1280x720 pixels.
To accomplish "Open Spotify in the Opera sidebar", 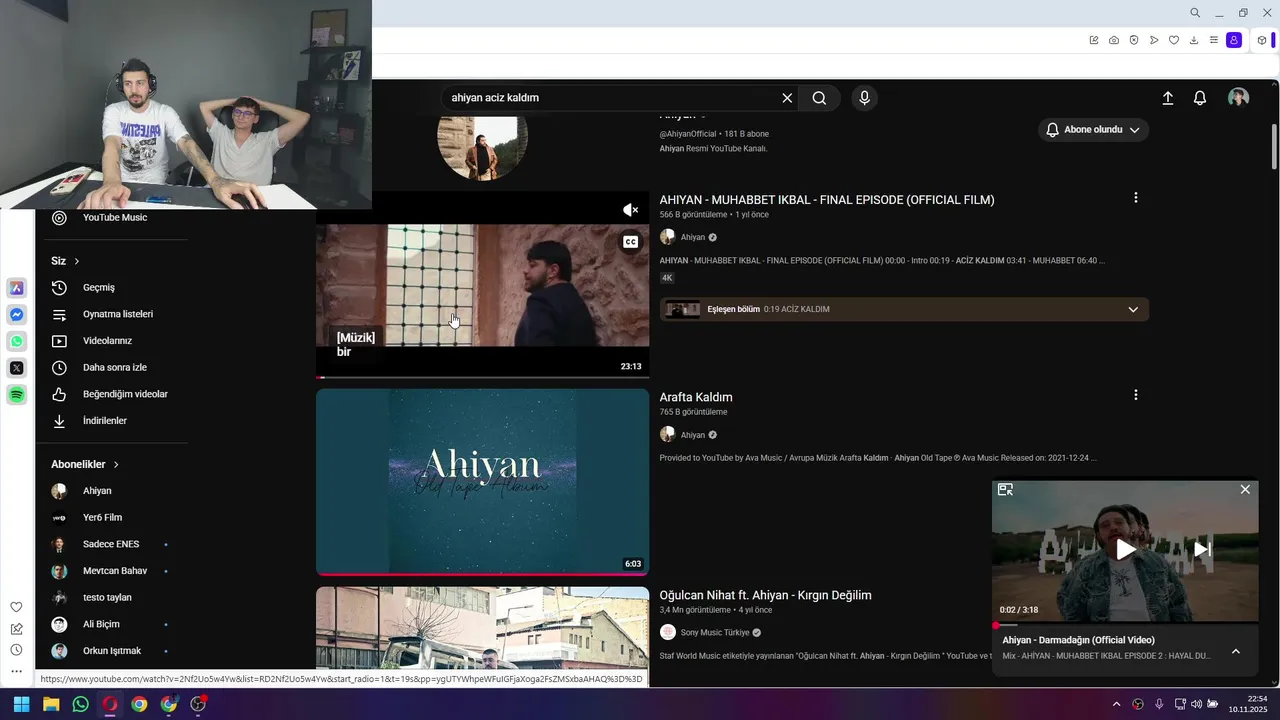I will coord(17,395).
